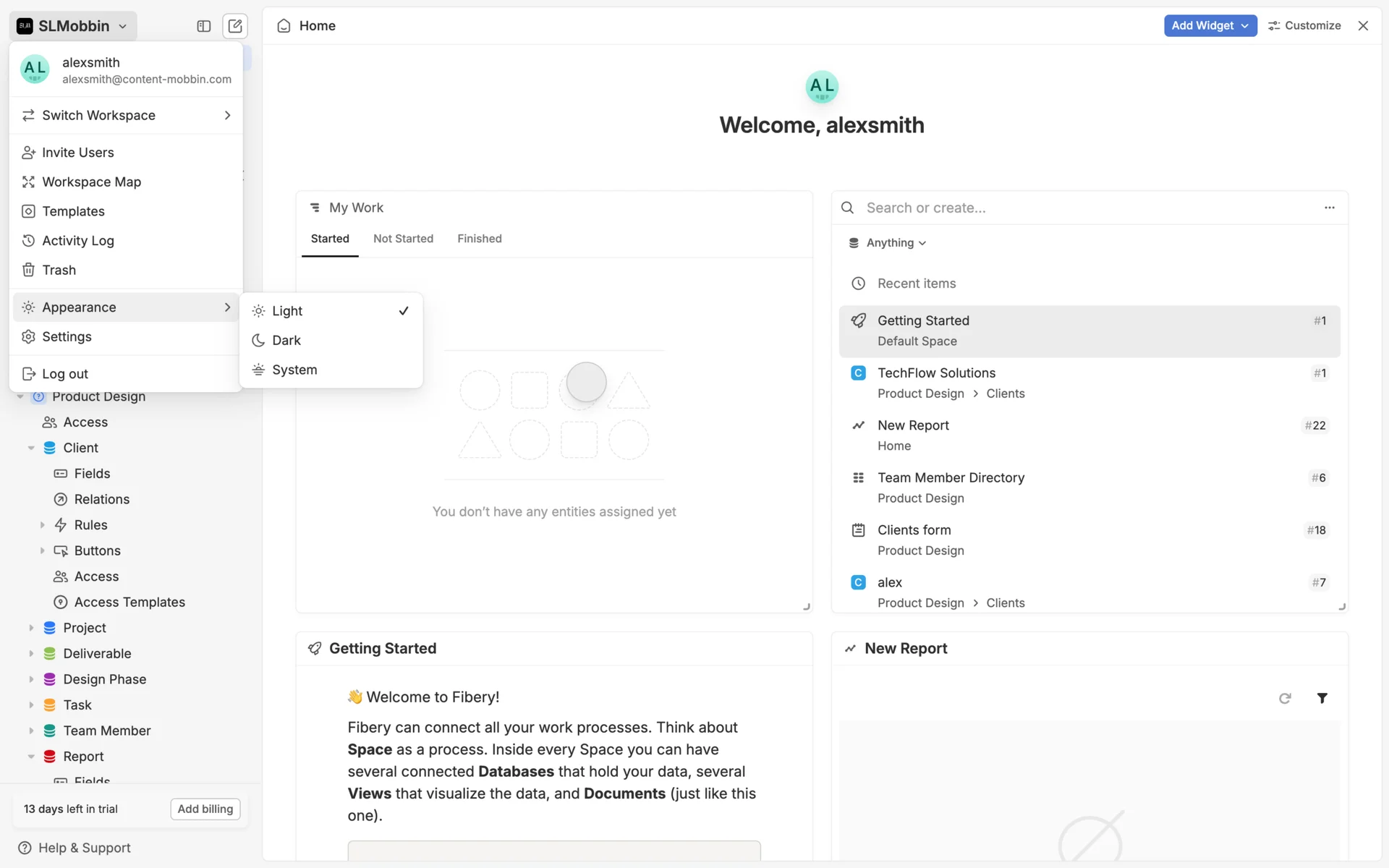Open the Activity Log menu item
Viewport: 1389px width, 868px height.
[x=78, y=241]
